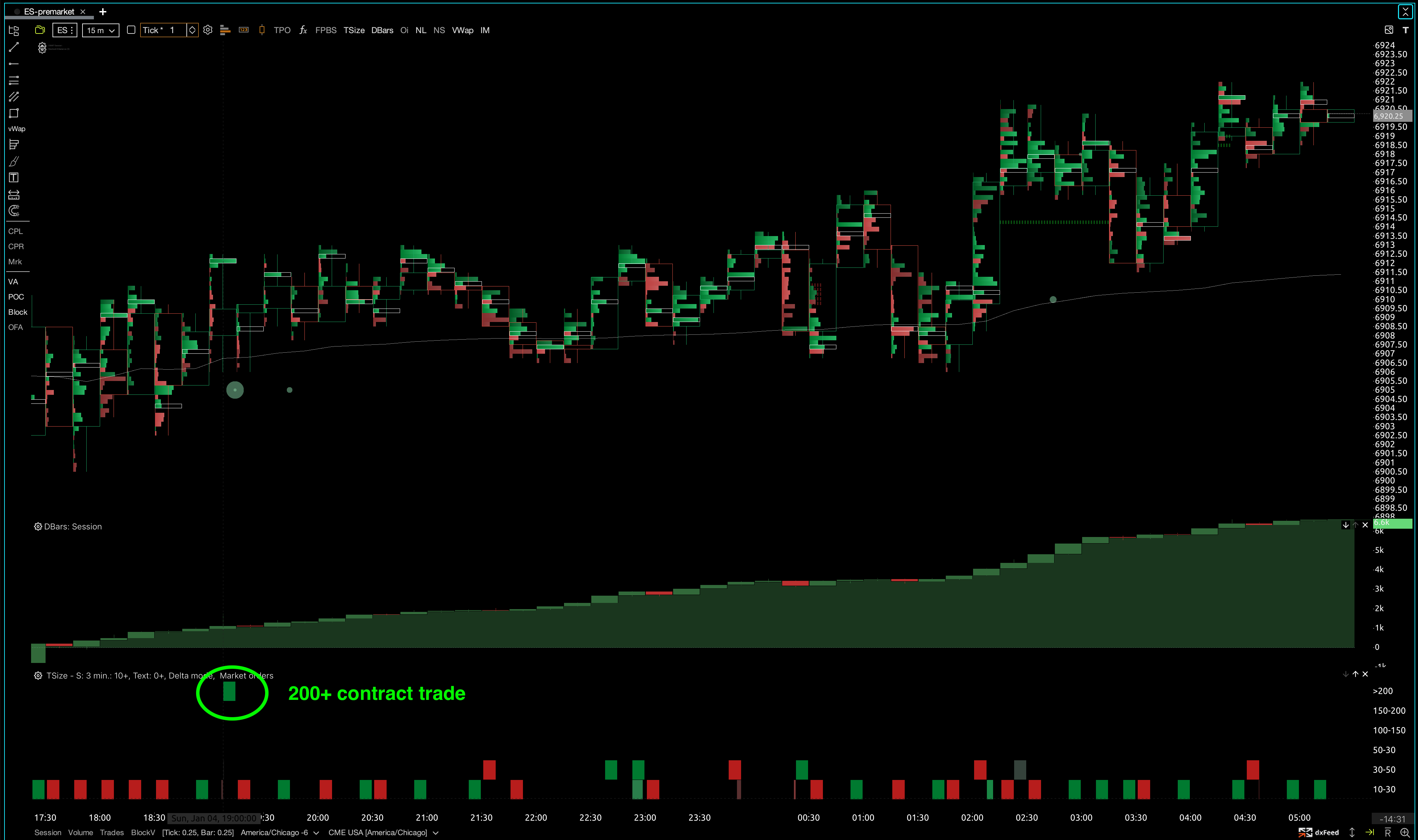
Task: Select the ruler measure tool
Action: [14, 195]
